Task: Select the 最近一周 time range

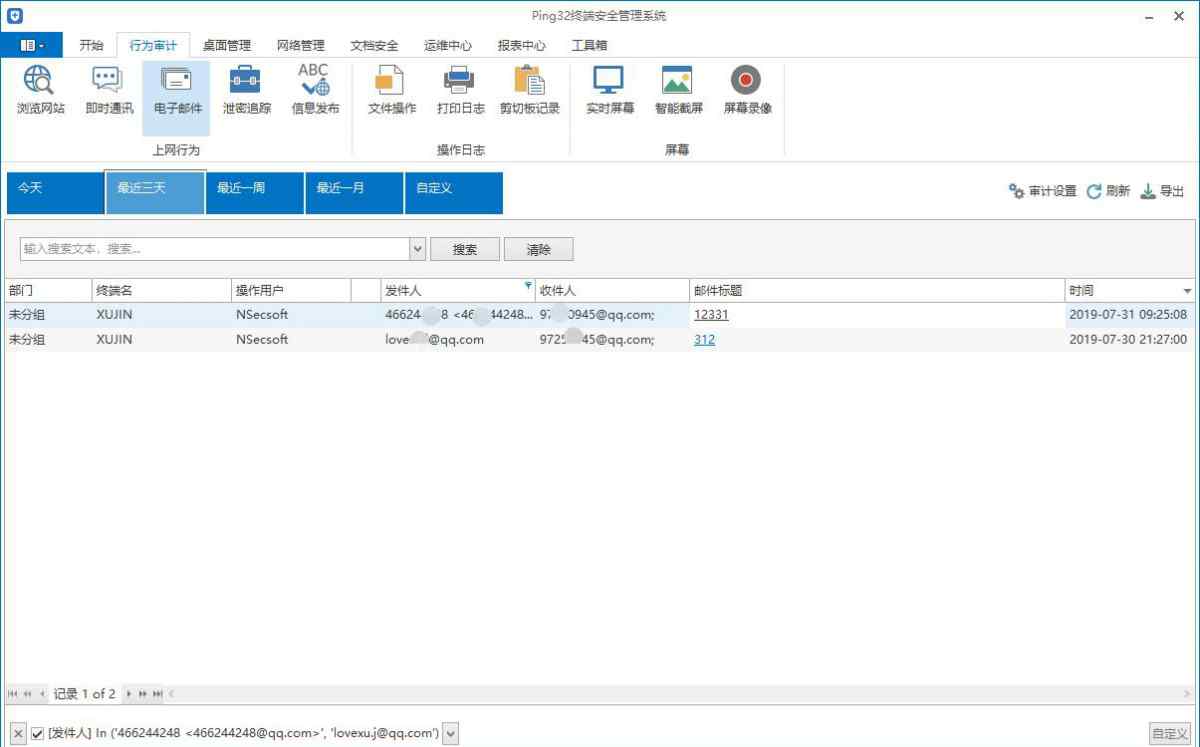Action: pyautogui.click(x=254, y=192)
